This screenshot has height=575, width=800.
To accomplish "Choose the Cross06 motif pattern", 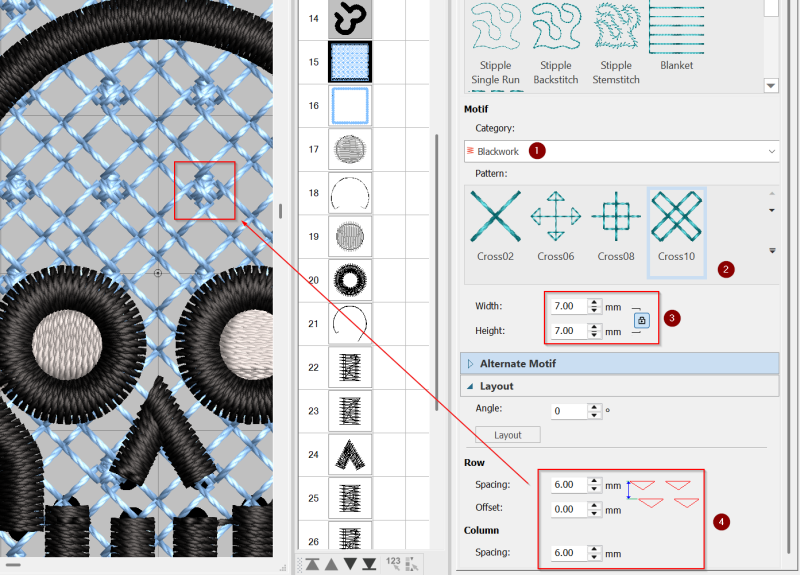I will (x=556, y=226).
